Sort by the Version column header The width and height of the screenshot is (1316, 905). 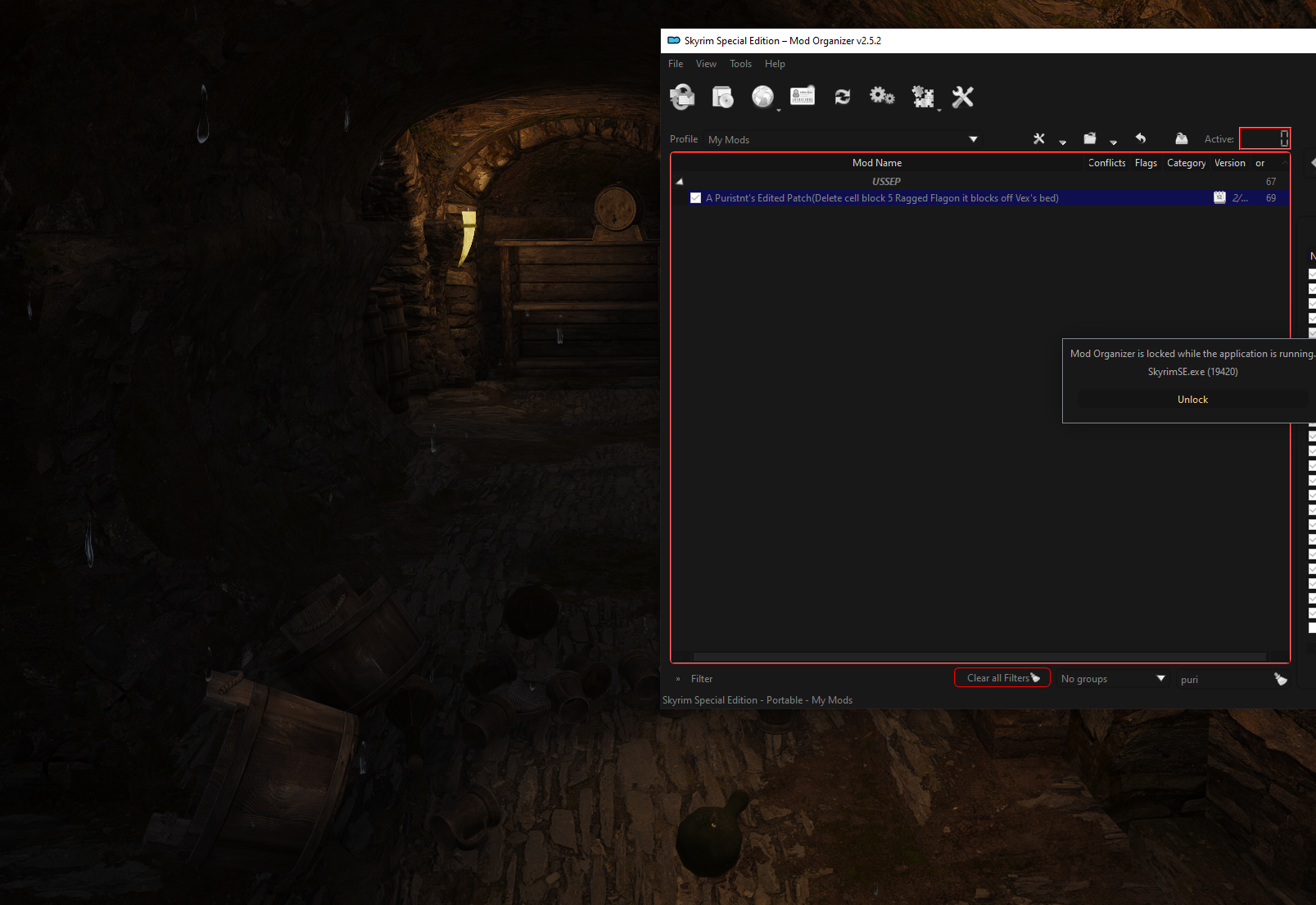[1230, 163]
